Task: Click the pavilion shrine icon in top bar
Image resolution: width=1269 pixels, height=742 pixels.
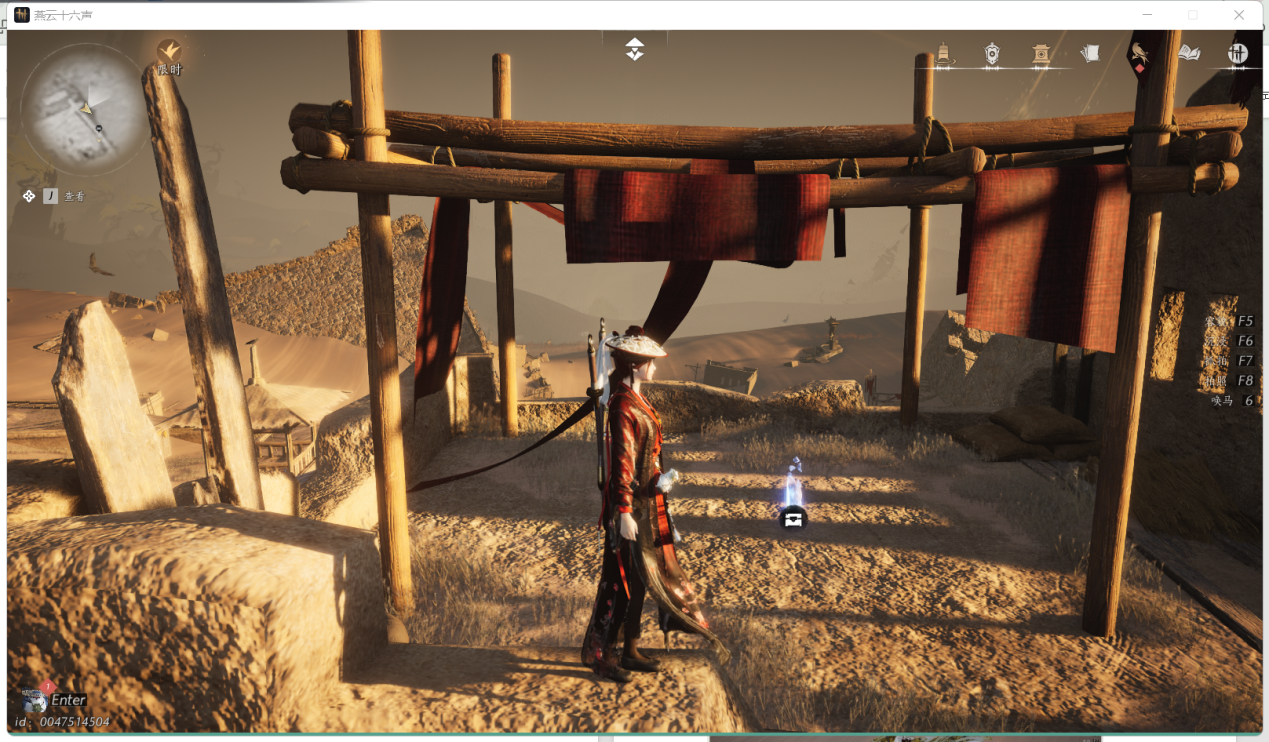Action: [x=1041, y=54]
